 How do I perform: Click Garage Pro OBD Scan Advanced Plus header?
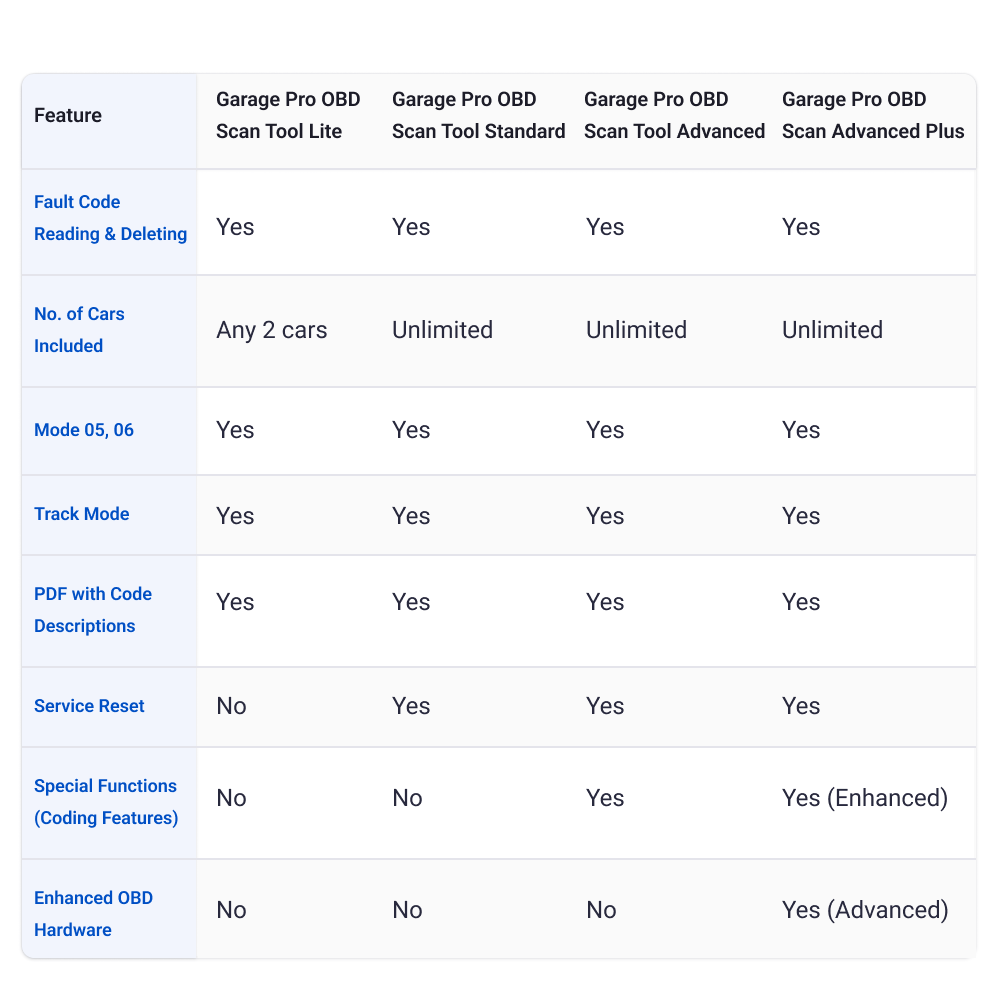873,115
